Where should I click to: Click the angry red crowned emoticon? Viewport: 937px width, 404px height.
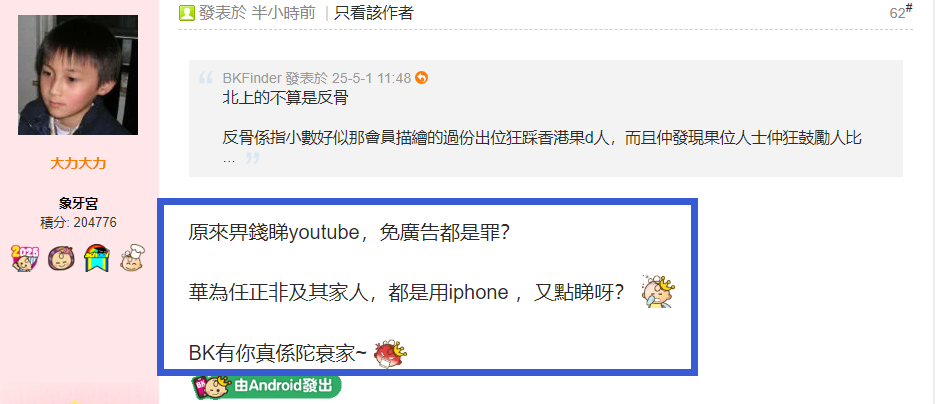tap(390, 353)
